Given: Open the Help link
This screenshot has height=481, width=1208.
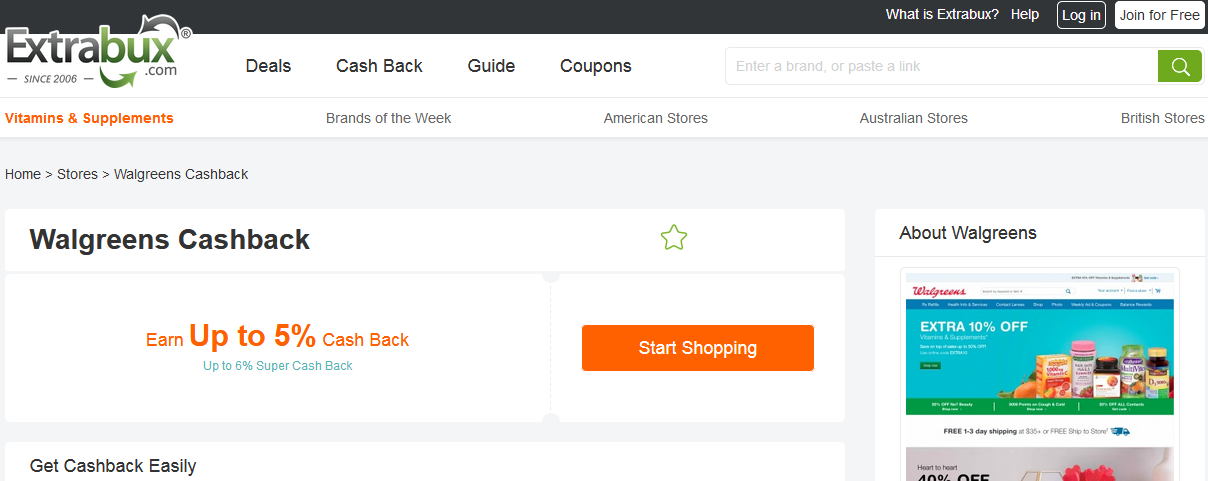Looking at the screenshot, I should (1025, 15).
